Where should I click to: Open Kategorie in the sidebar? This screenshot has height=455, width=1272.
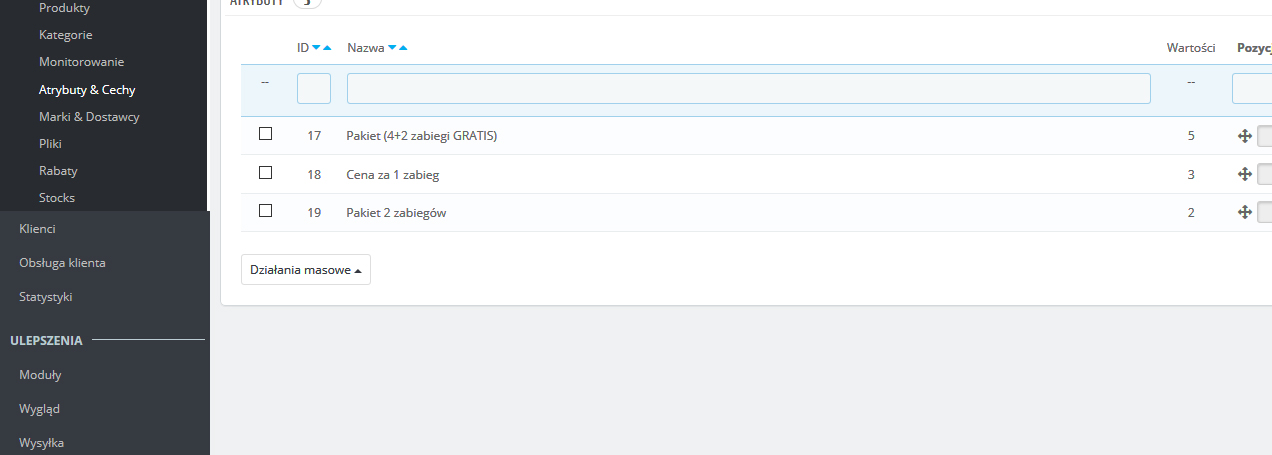(66, 35)
